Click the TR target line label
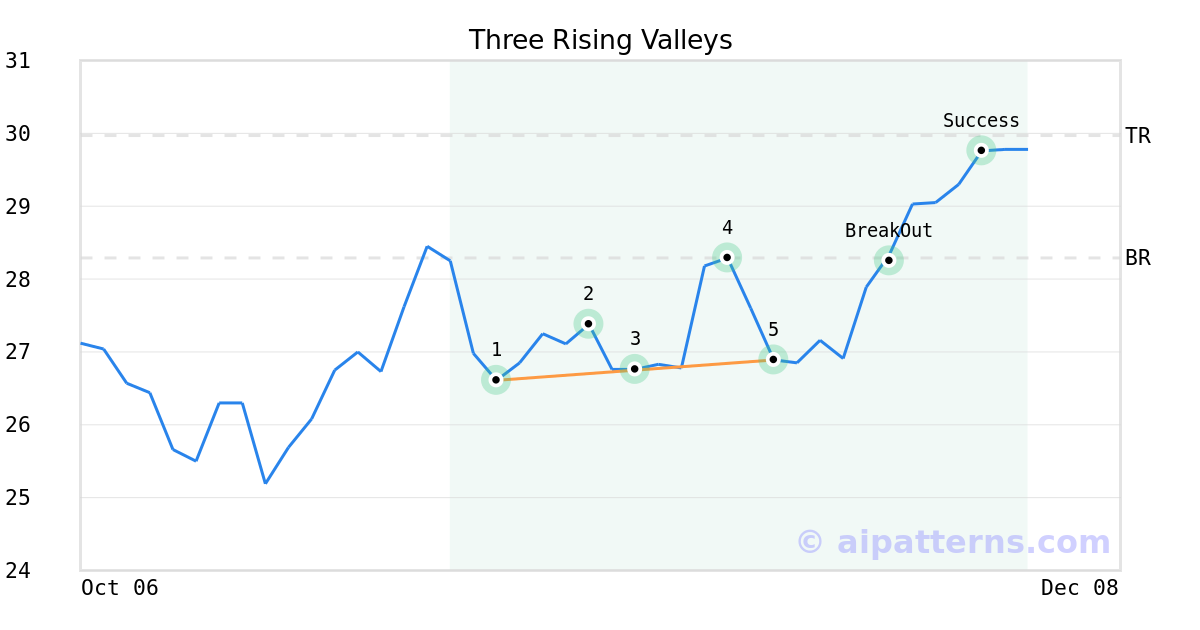This screenshot has height=630, width=1200. point(1138,136)
